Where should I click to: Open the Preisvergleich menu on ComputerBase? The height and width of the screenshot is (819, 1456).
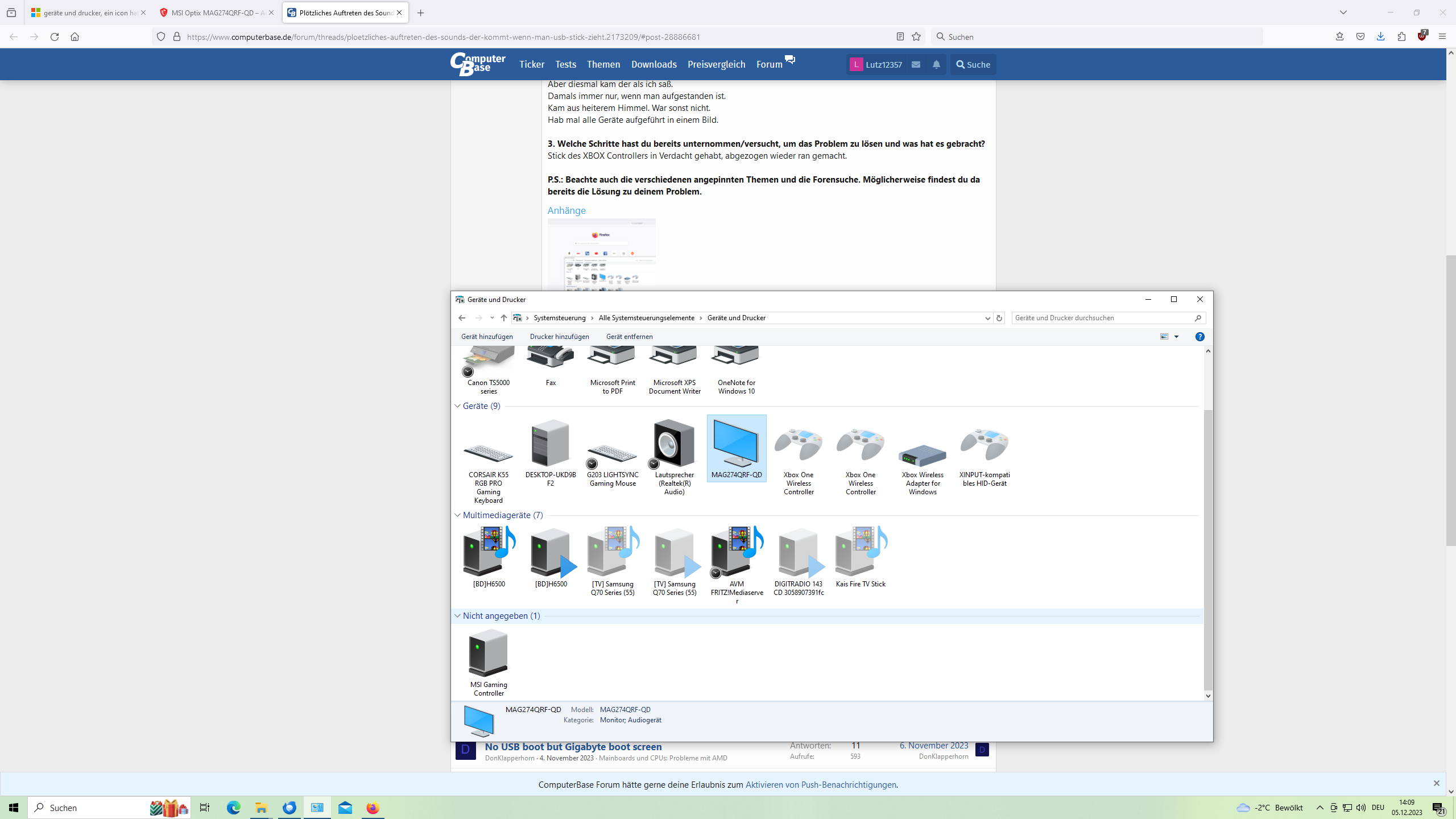click(x=716, y=64)
